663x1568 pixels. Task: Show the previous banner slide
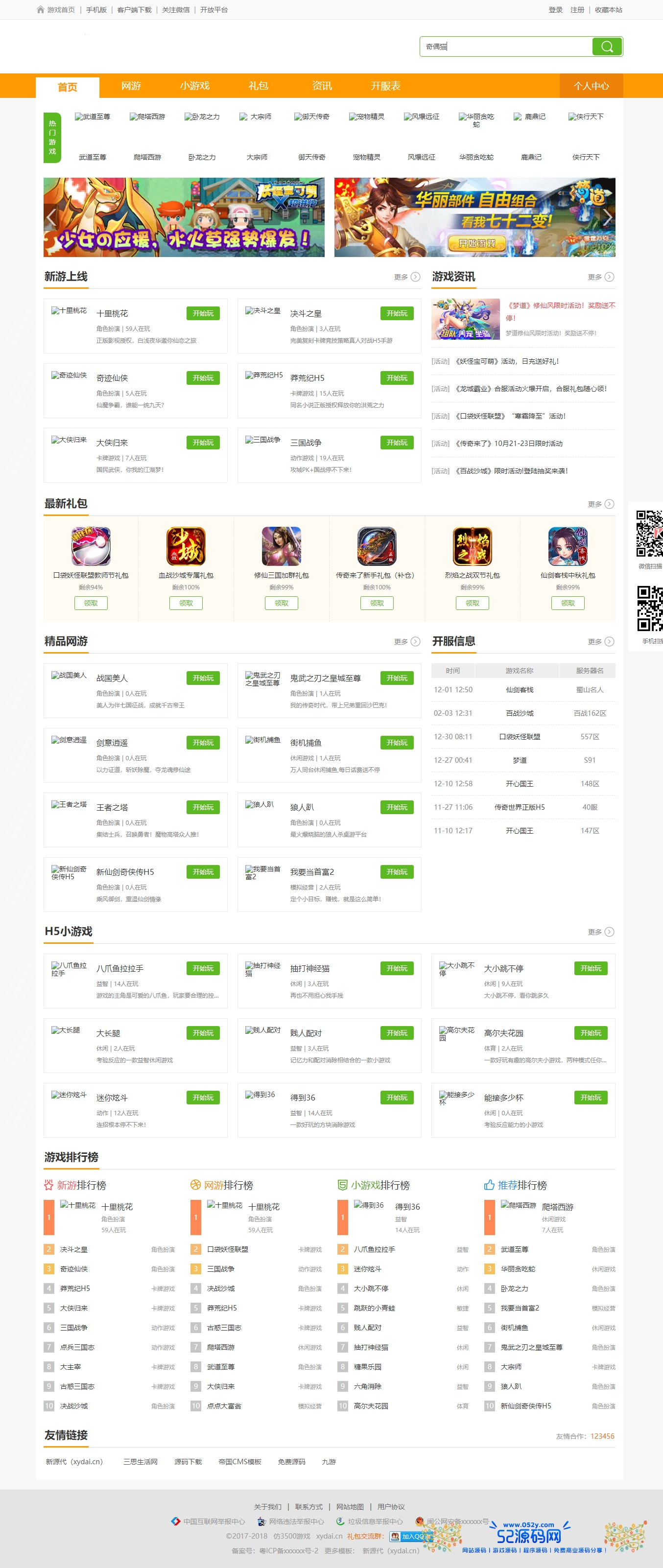[x=52, y=217]
